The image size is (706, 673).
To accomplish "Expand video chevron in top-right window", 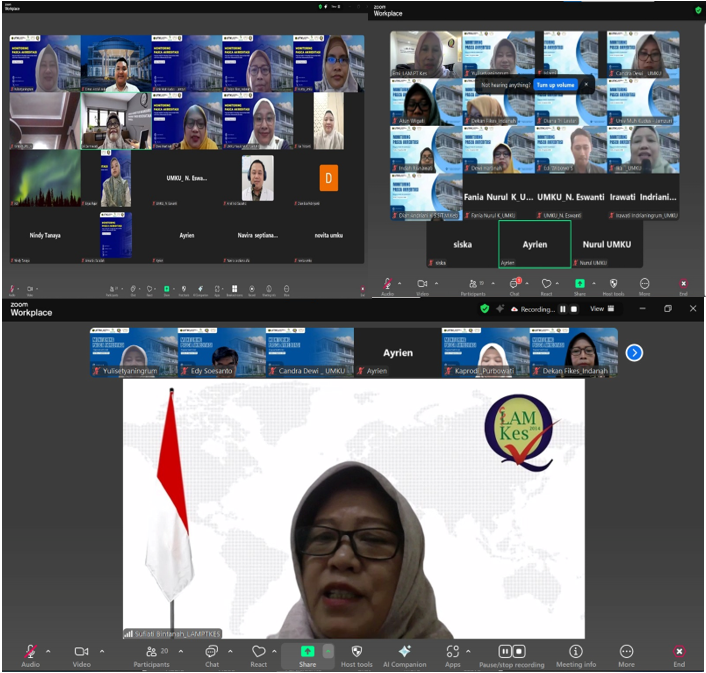I will pyautogui.click(x=436, y=284).
